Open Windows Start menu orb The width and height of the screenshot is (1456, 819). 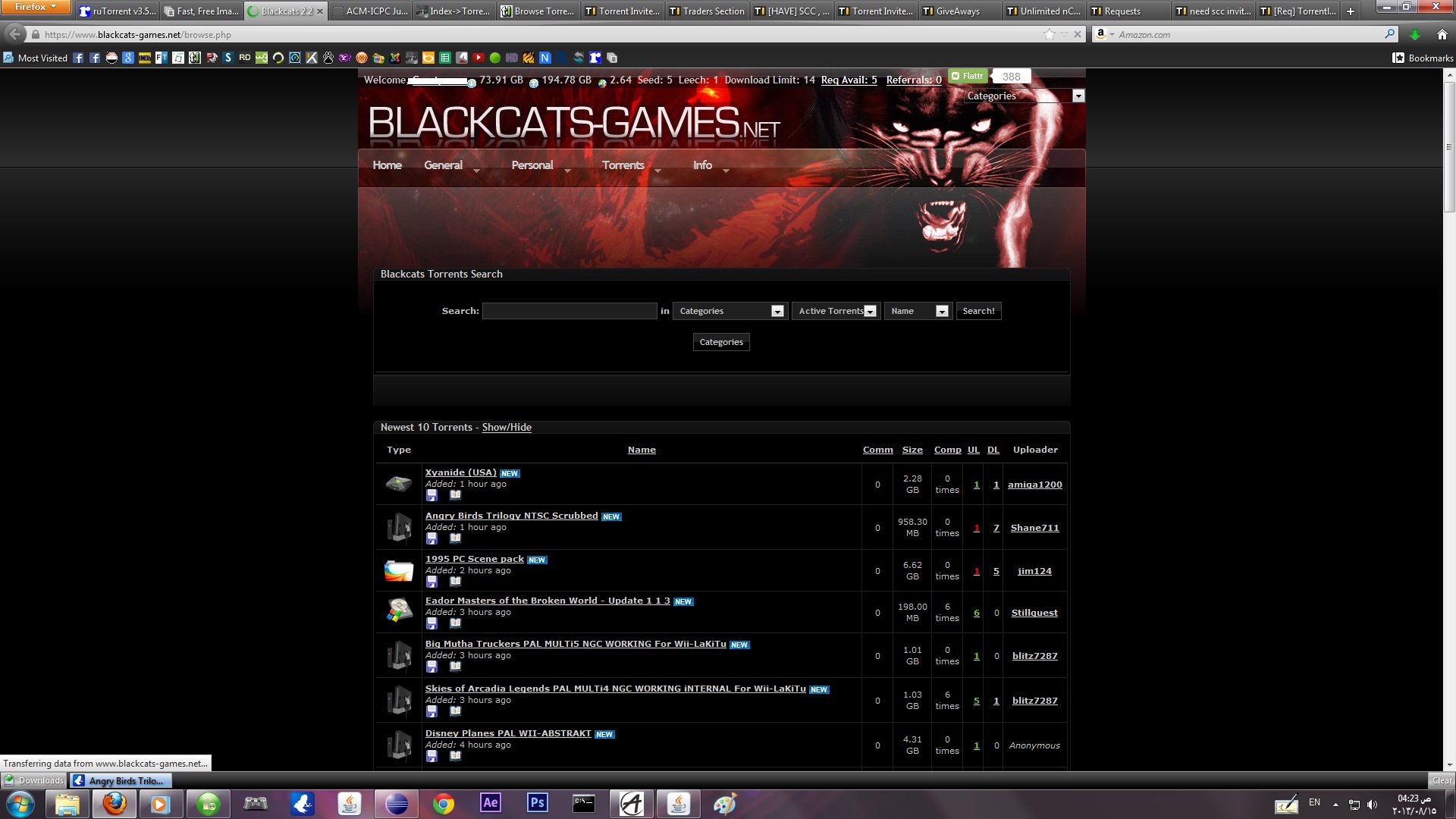[20, 804]
